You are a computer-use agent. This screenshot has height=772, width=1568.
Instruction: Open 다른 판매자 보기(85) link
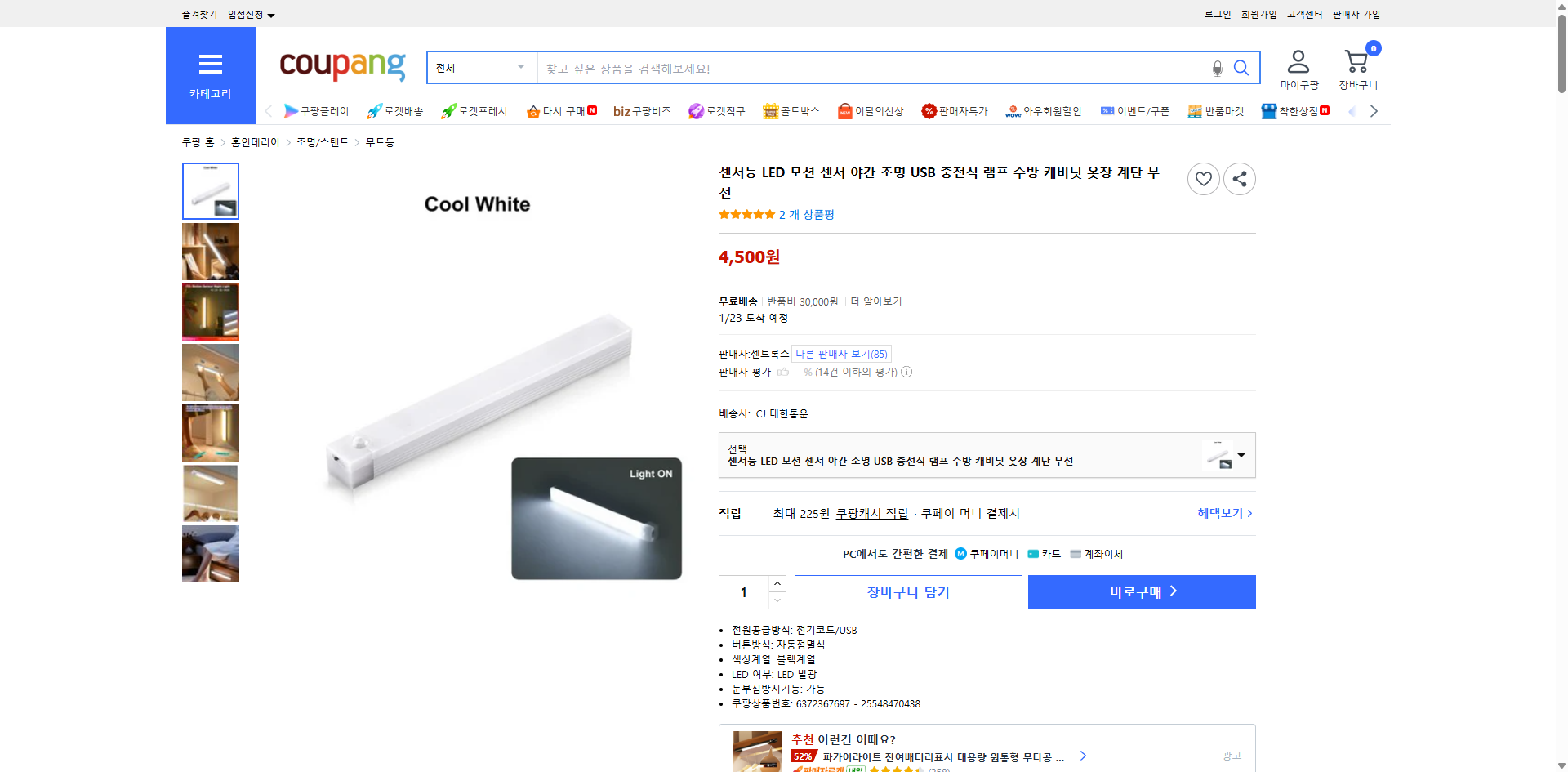point(840,354)
